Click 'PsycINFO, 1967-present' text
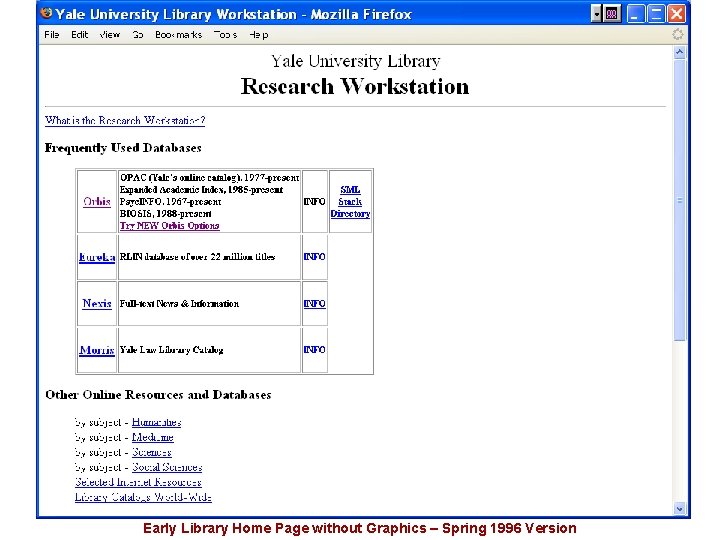The image size is (720, 540). coord(170,202)
